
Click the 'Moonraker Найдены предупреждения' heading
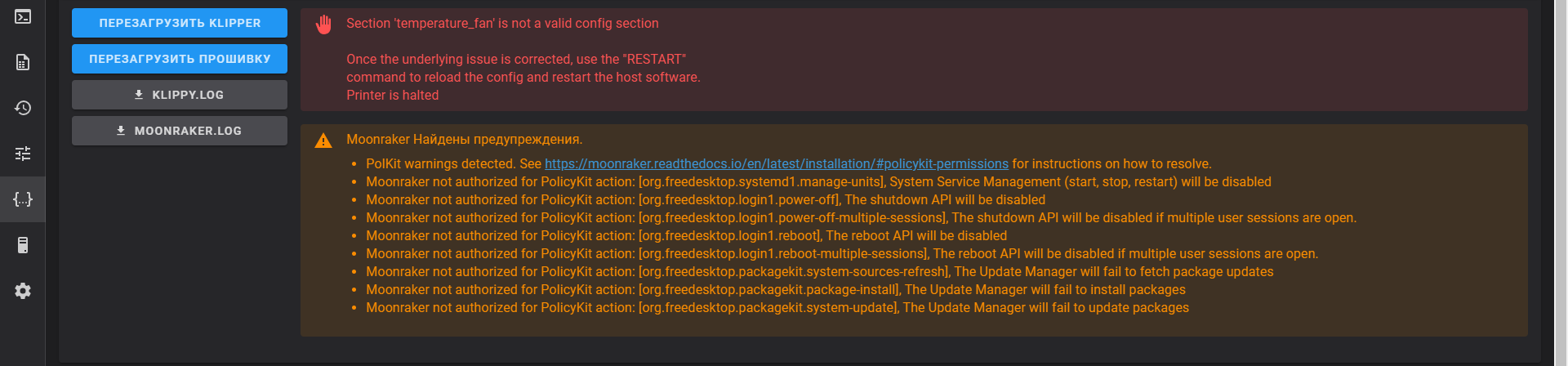464,140
